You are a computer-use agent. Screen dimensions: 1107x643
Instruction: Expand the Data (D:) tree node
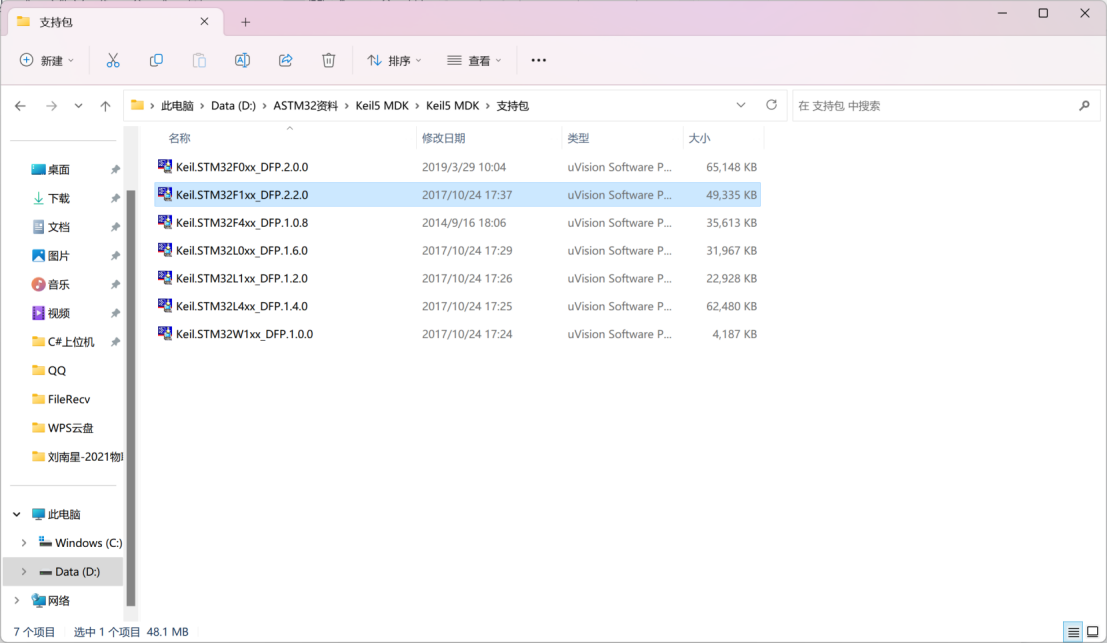(x=24, y=572)
